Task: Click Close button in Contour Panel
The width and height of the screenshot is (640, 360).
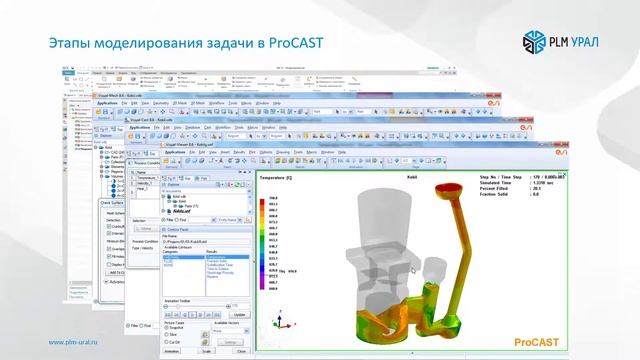Action: [242, 351]
